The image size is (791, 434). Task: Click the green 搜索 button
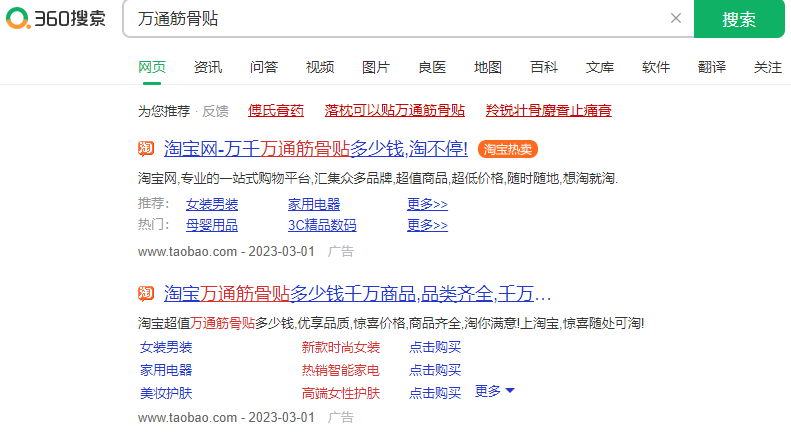tap(739, 19)
